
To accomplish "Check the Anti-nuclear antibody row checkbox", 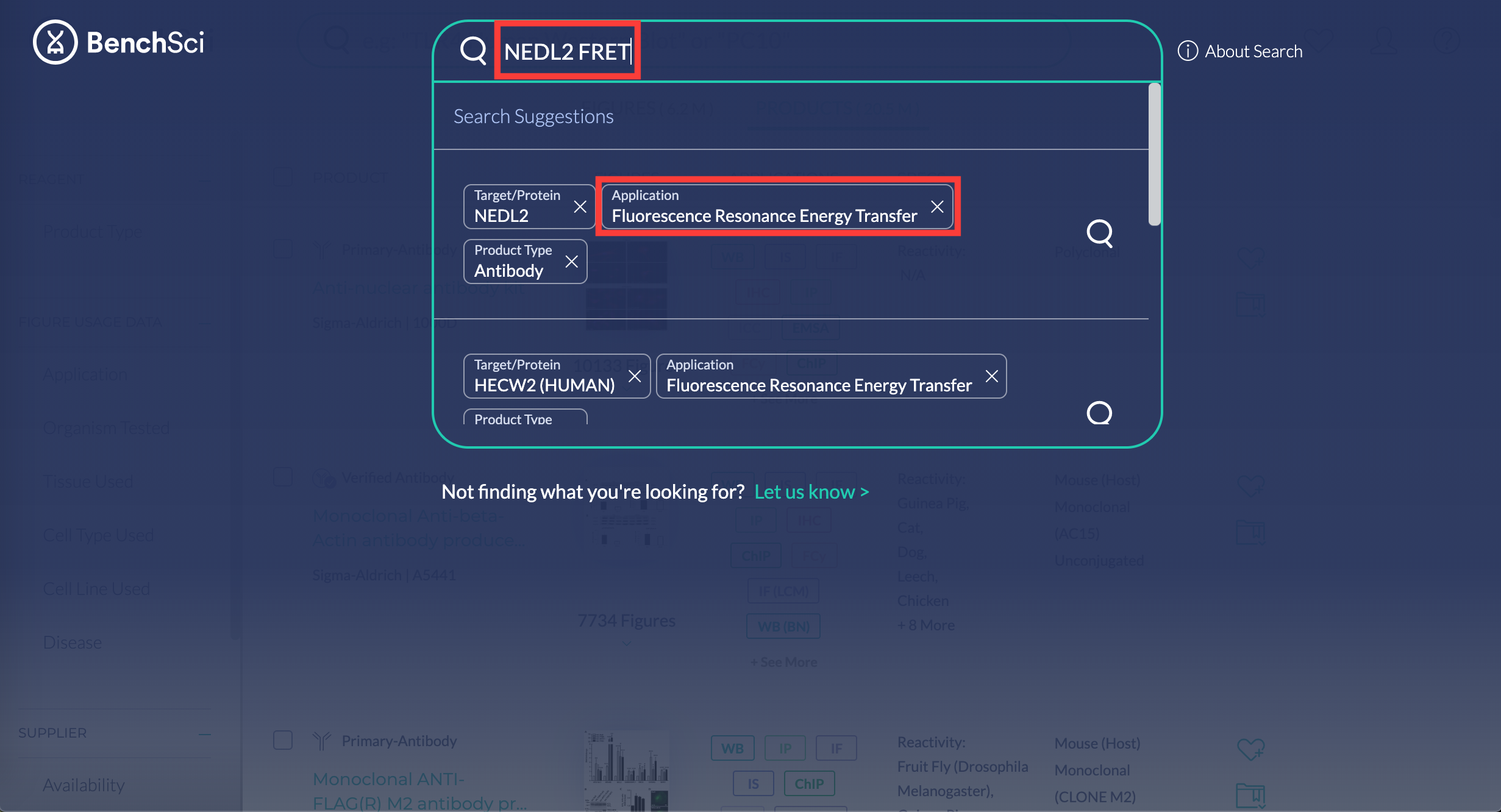I will (282, 249).
